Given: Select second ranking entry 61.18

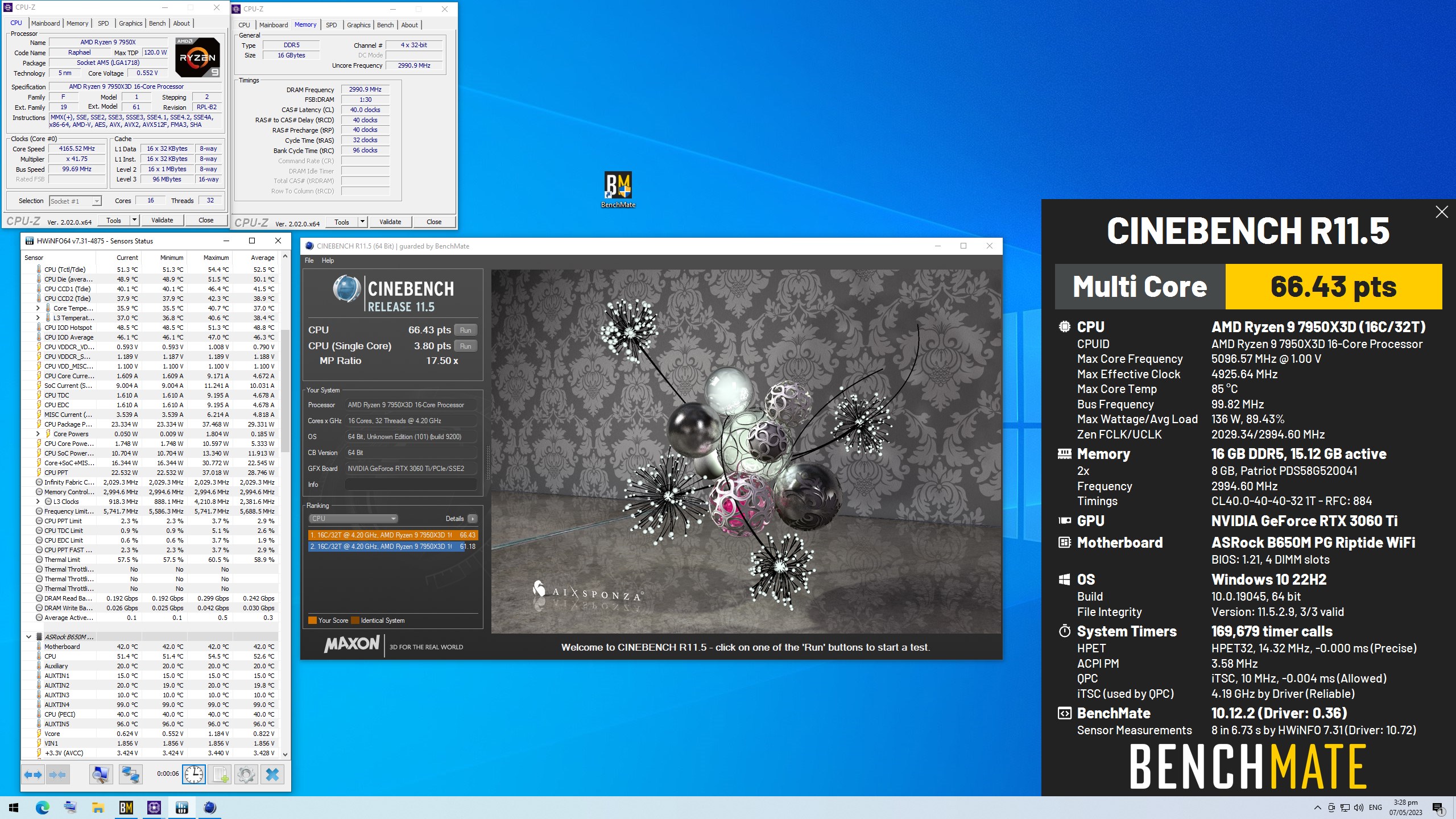Looking at the screenshot, I should click(392, 547).
